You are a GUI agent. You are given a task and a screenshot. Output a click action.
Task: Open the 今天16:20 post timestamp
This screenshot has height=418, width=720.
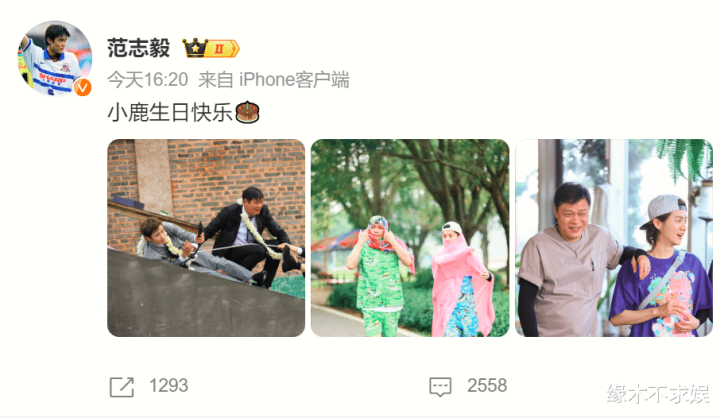click(x=147, y=80)
